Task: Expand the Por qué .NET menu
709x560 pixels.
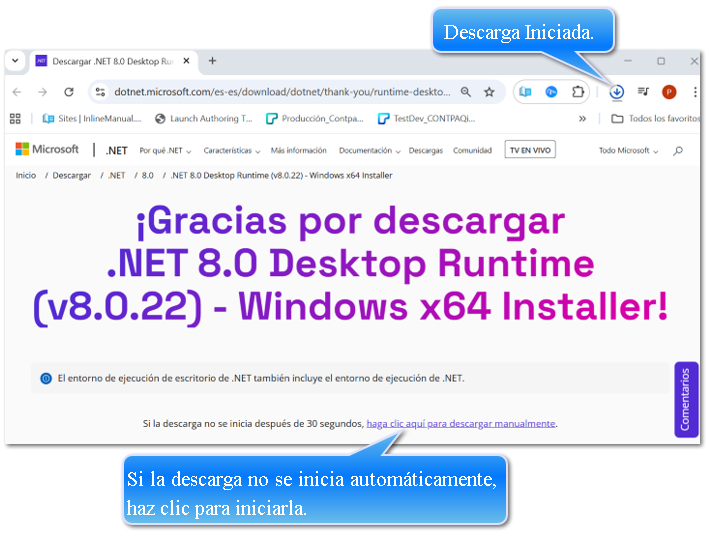Action: [x=165, y=151]
